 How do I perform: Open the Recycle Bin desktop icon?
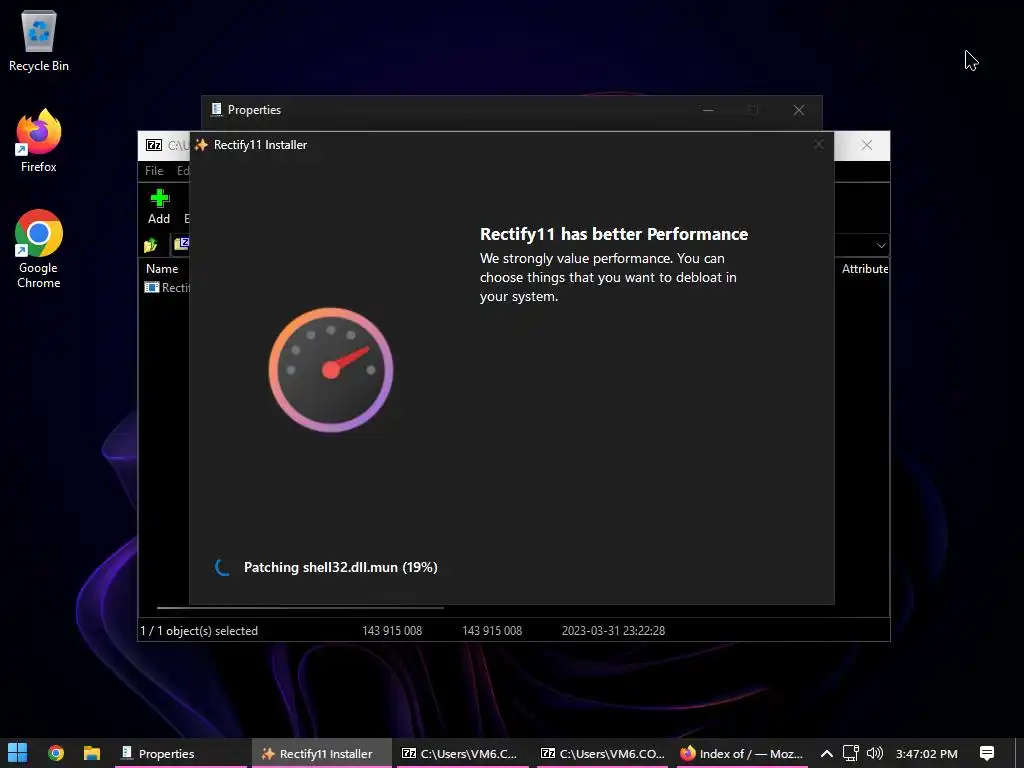pyautogui.click(x=39, y=41)
